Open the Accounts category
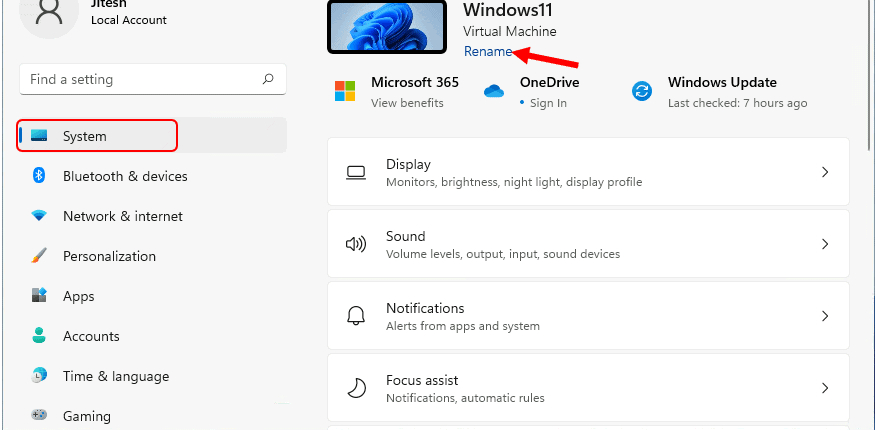Image resolution: width=880 pixels, height=430 pixels. 152,336
